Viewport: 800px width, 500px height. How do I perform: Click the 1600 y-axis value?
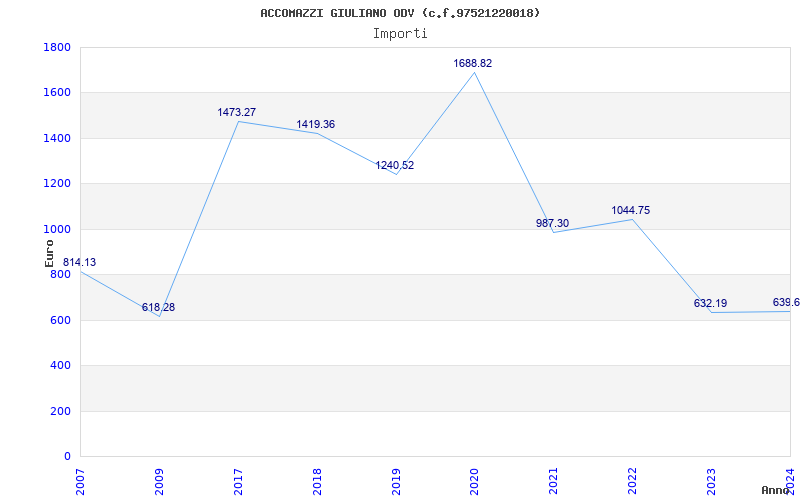coord(57,93)
